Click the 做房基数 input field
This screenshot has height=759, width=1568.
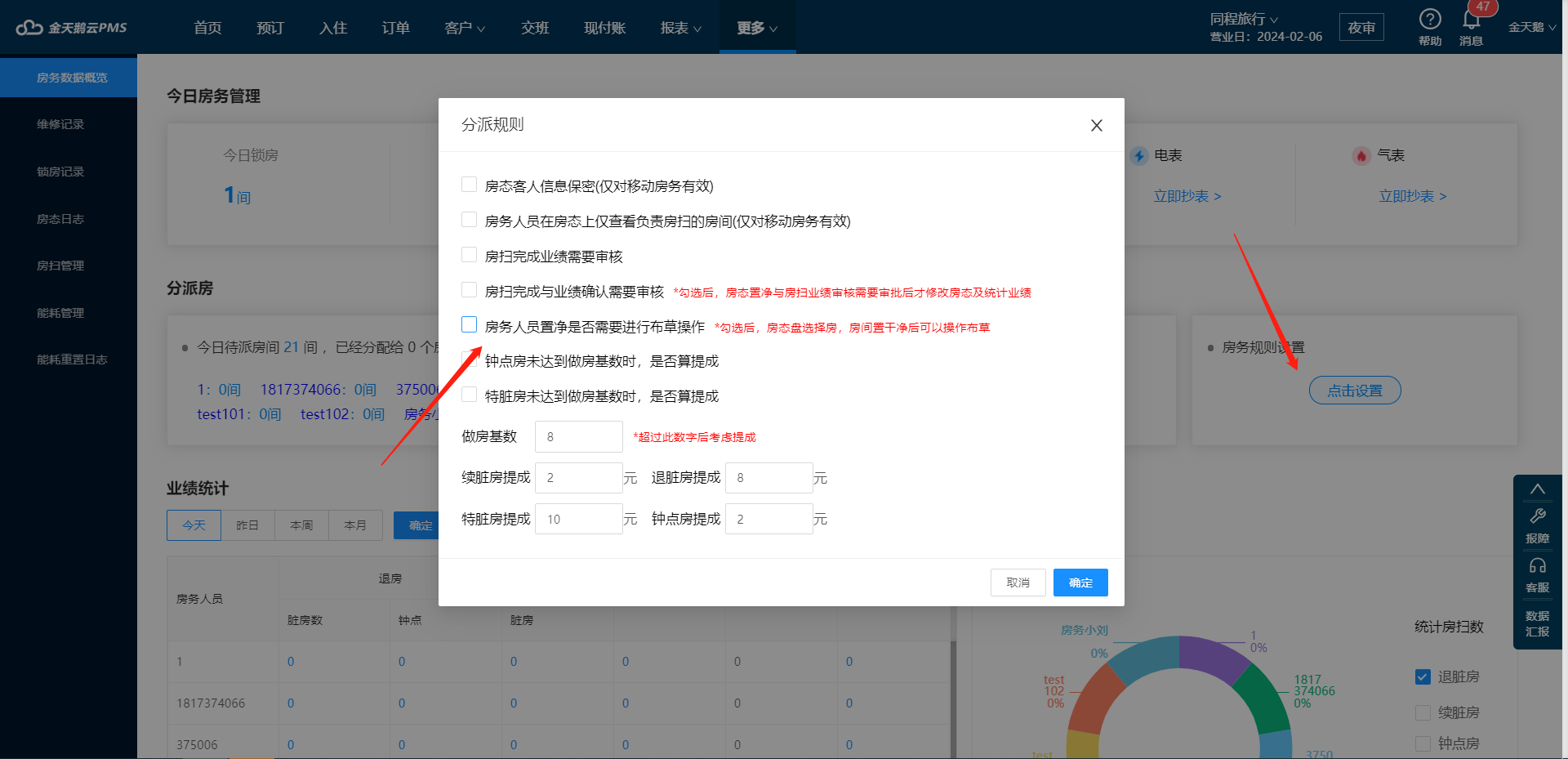[579, 437]
